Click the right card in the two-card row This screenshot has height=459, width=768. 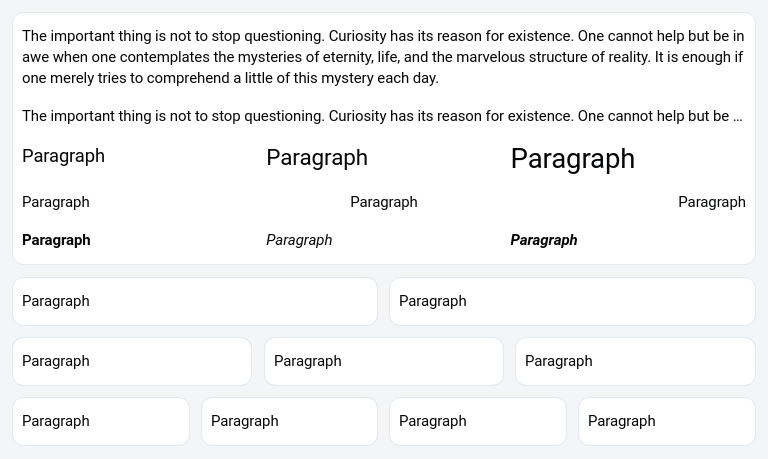(572, 301)
